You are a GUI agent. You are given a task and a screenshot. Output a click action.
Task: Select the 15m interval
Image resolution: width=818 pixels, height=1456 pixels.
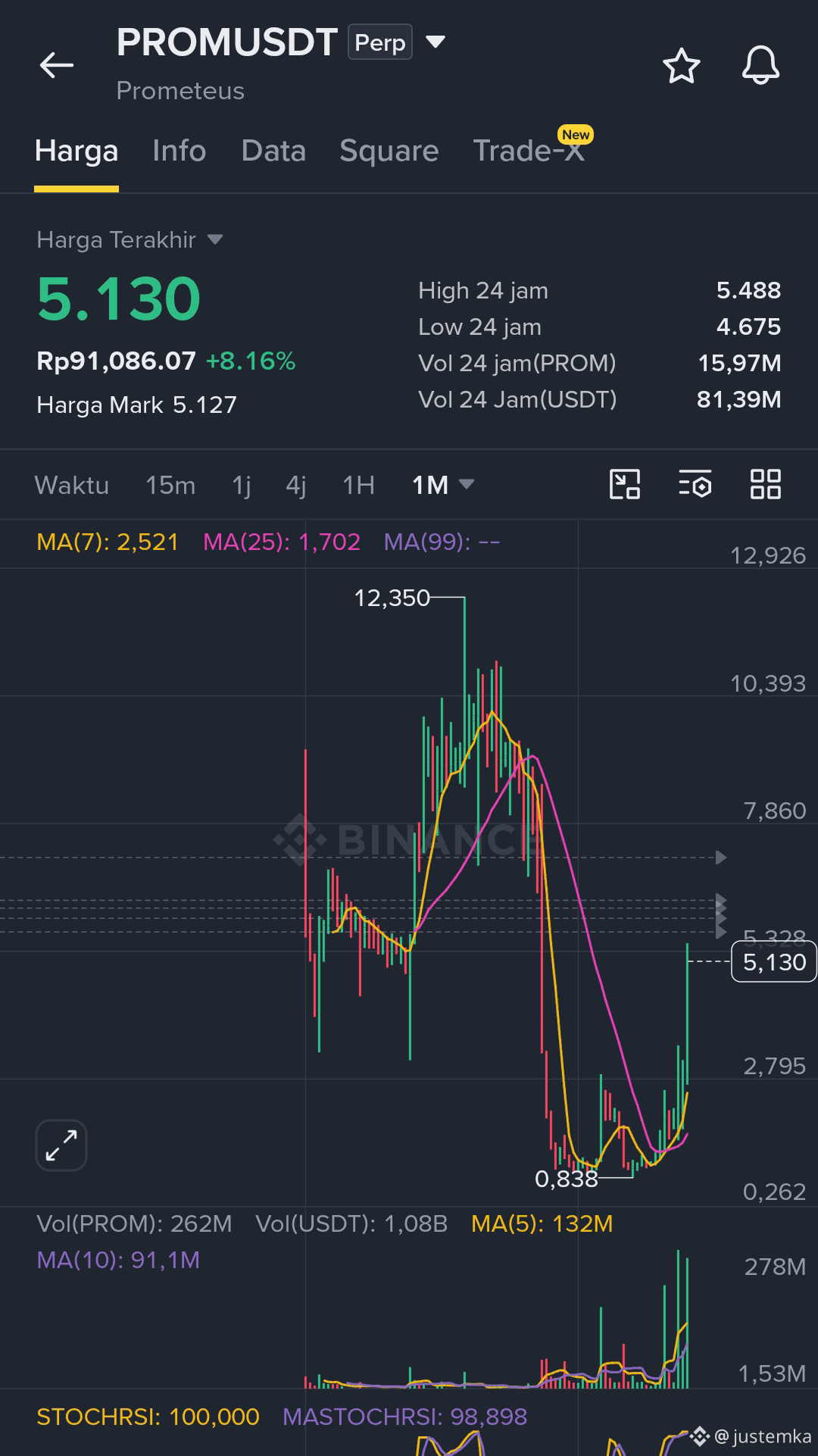pos(170,485)
